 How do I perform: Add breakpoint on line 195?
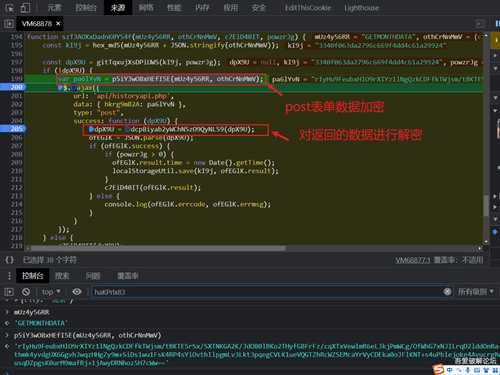(16, 45)
